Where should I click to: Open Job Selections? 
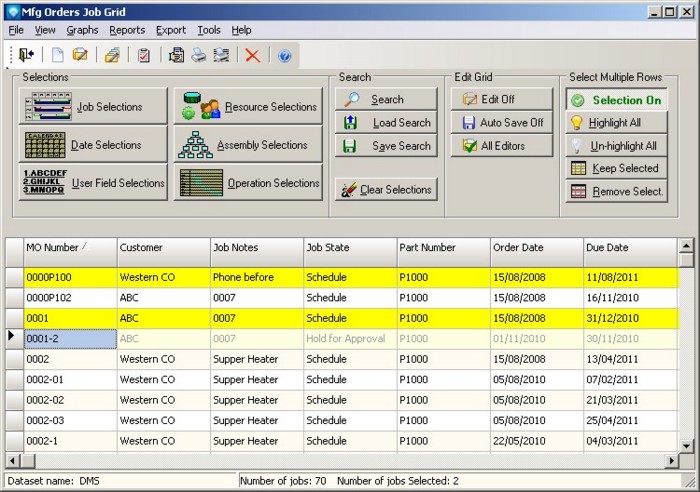tap(93, 107)
